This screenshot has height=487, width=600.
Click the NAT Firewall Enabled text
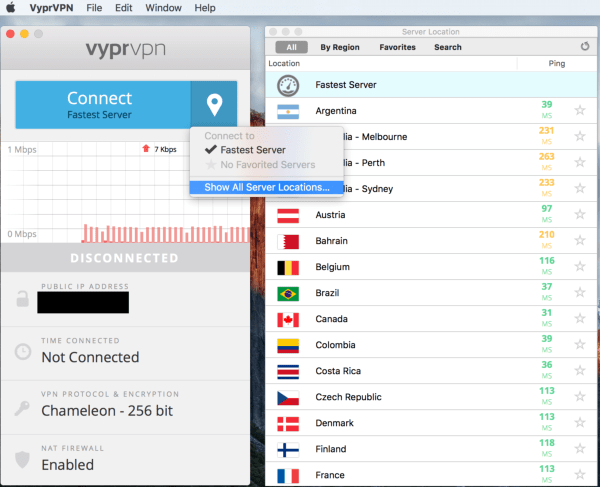point(67,465)
